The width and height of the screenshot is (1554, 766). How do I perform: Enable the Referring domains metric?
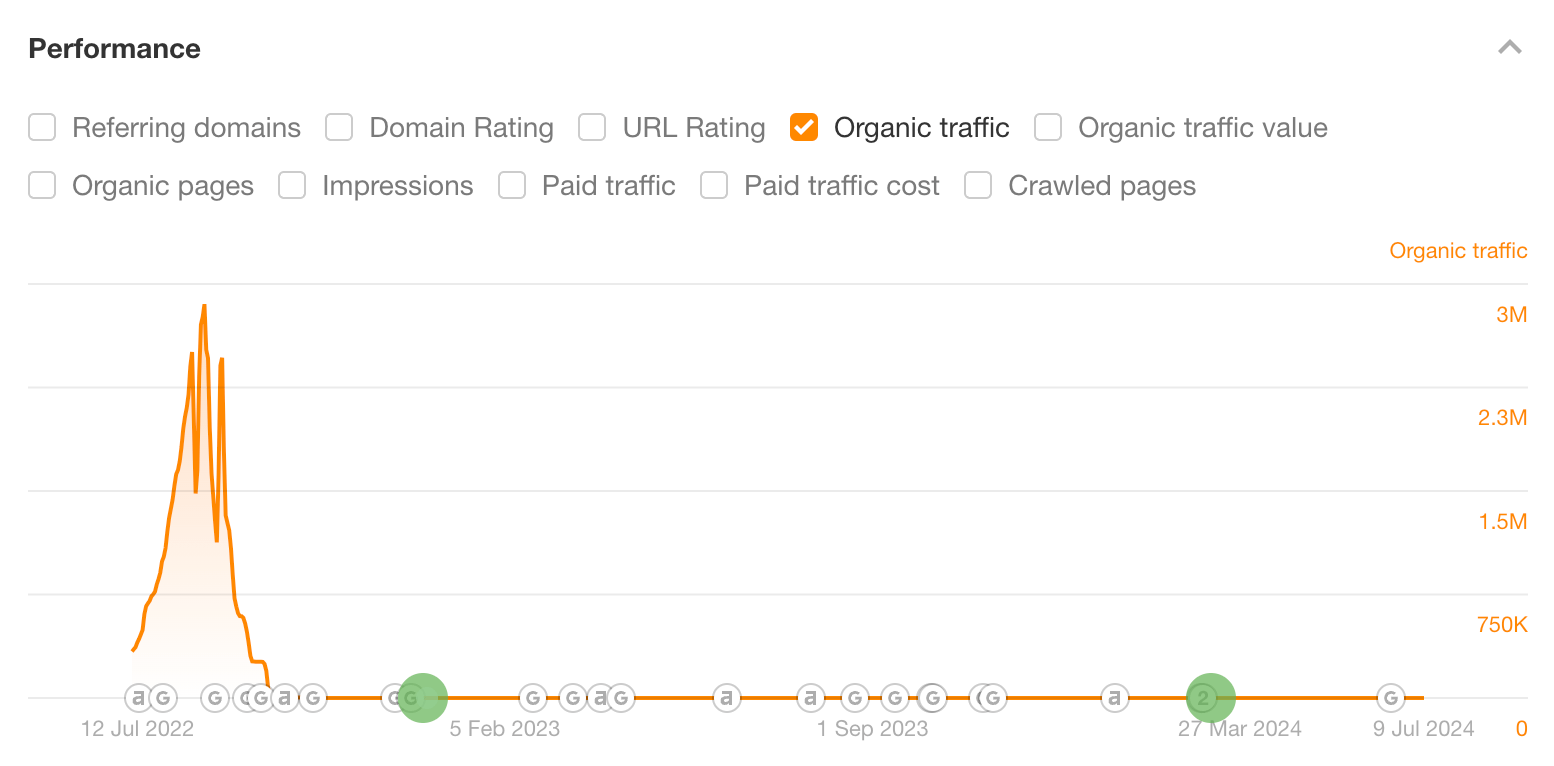[42, 128]
